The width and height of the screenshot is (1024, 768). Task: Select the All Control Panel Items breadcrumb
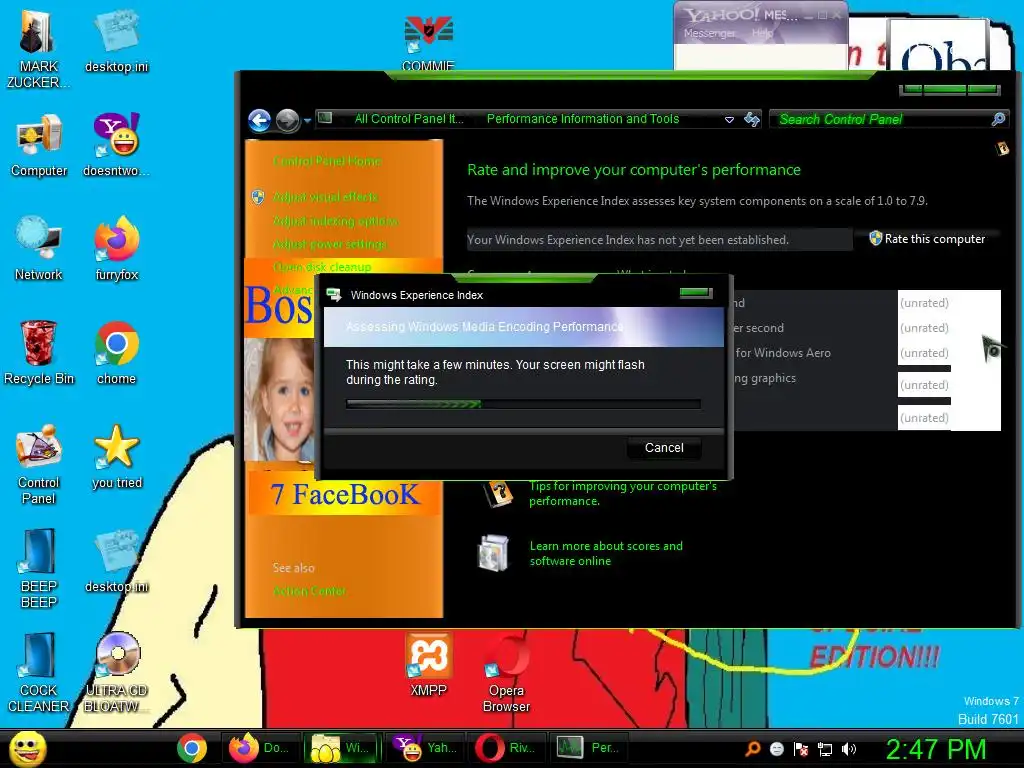(409, 119)
